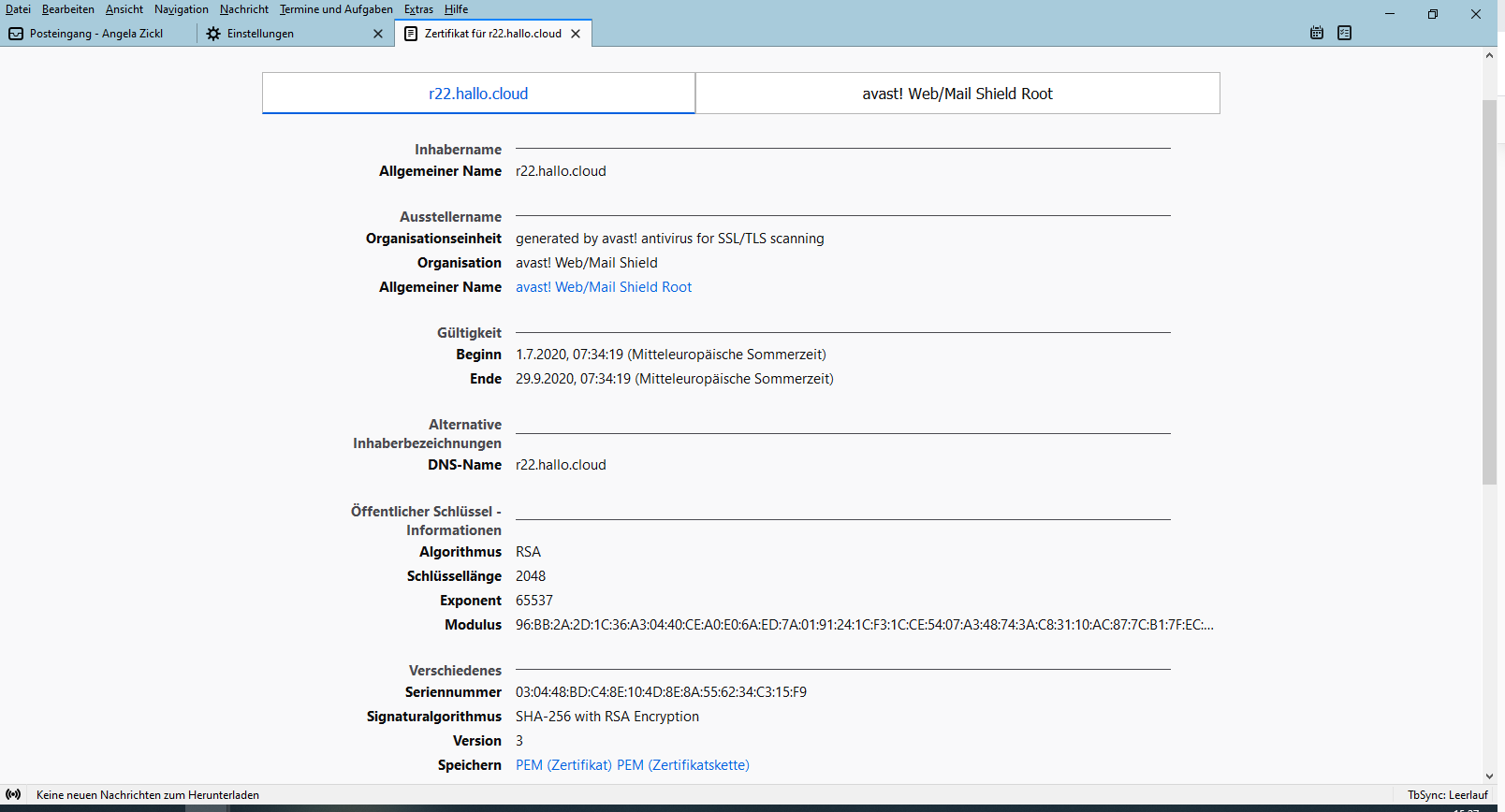Click the DNS-Name label

click(x=465, y=465)
